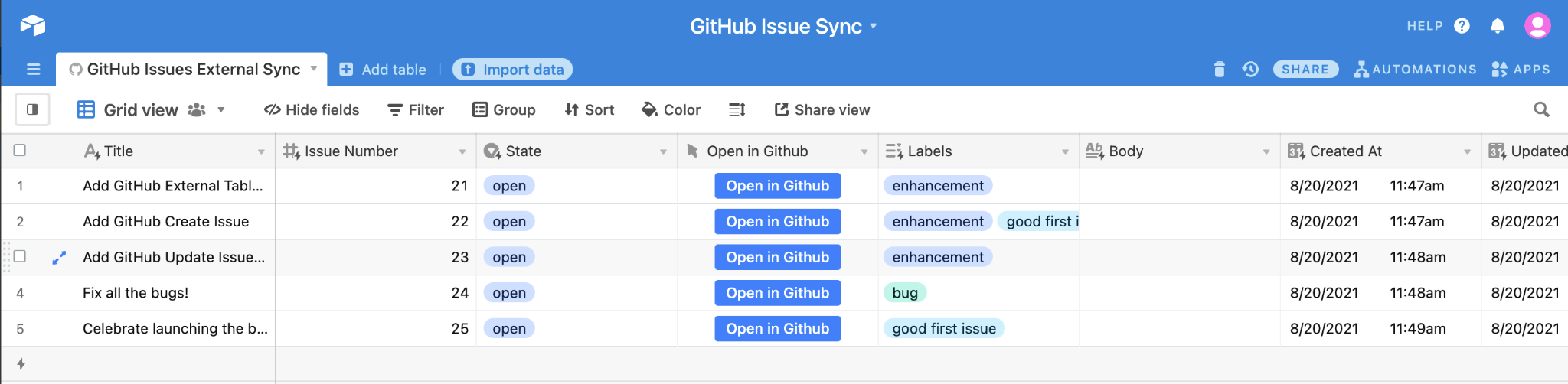Select the open state chip in row 1
Image resolution: width=1568 pixels, height=384 pixels.
click(x=509, y=186)
